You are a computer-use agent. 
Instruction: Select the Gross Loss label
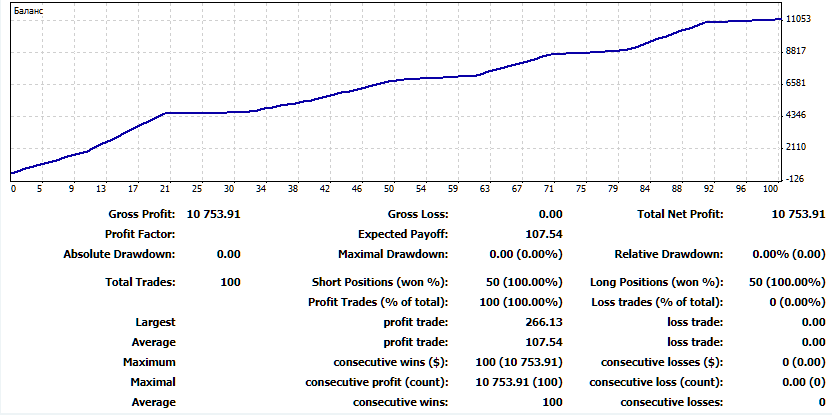(417, 214)
